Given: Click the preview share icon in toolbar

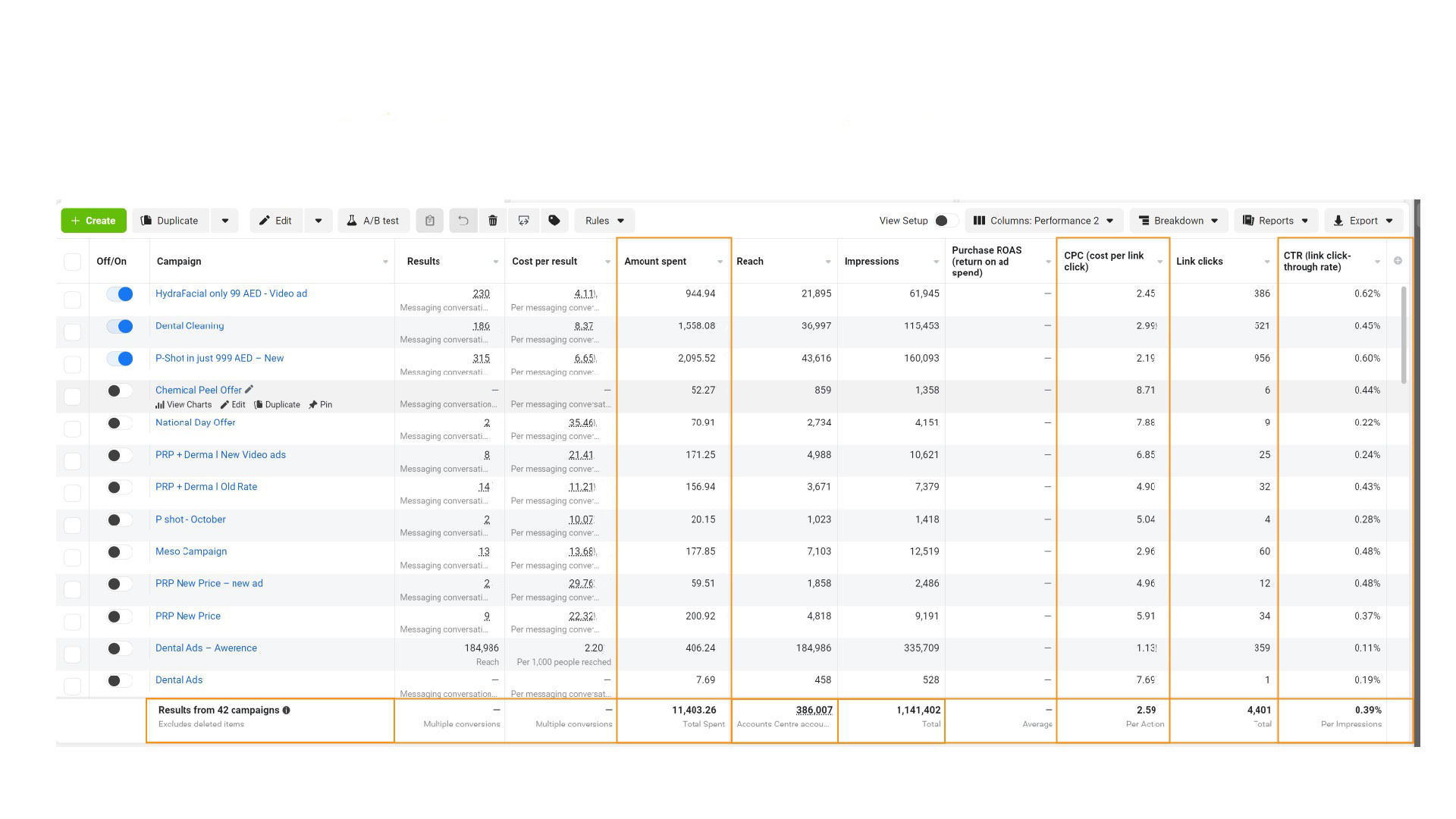Looking at the screenshot, I should coord(523,221).
